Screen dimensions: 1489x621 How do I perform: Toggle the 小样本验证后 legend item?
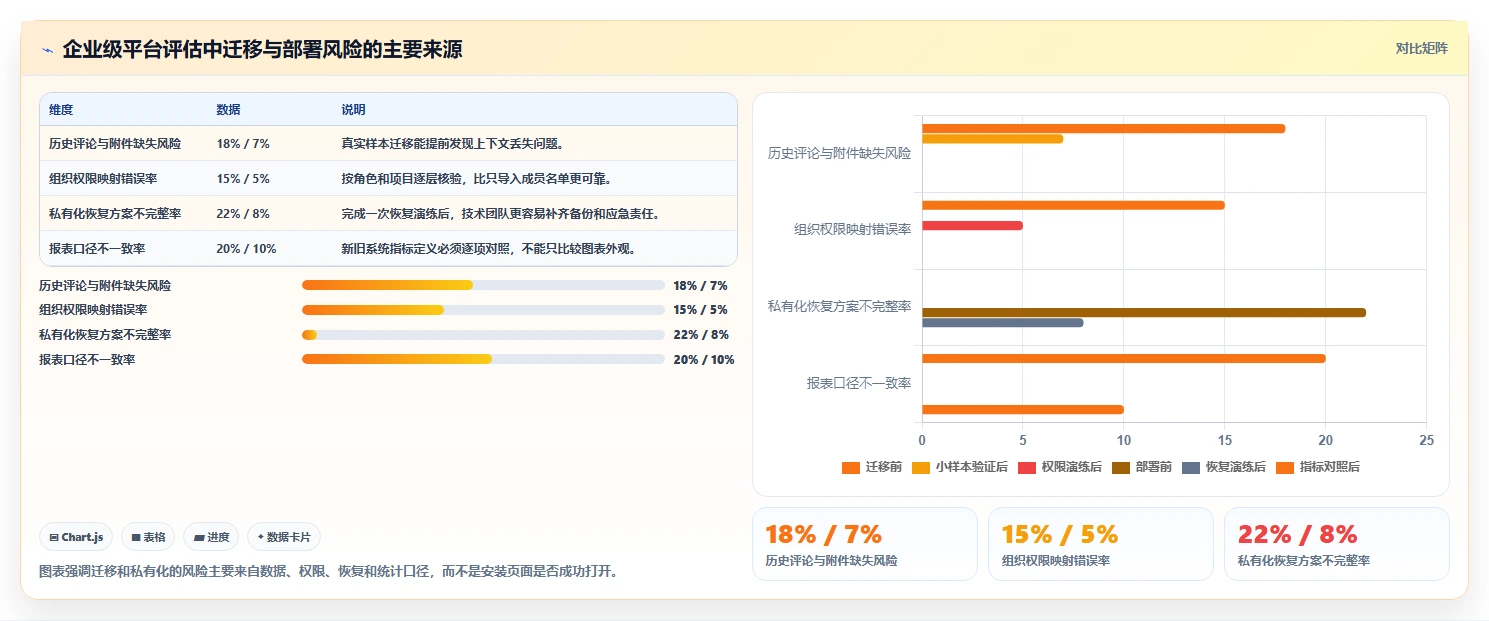[x=958, y=467]
